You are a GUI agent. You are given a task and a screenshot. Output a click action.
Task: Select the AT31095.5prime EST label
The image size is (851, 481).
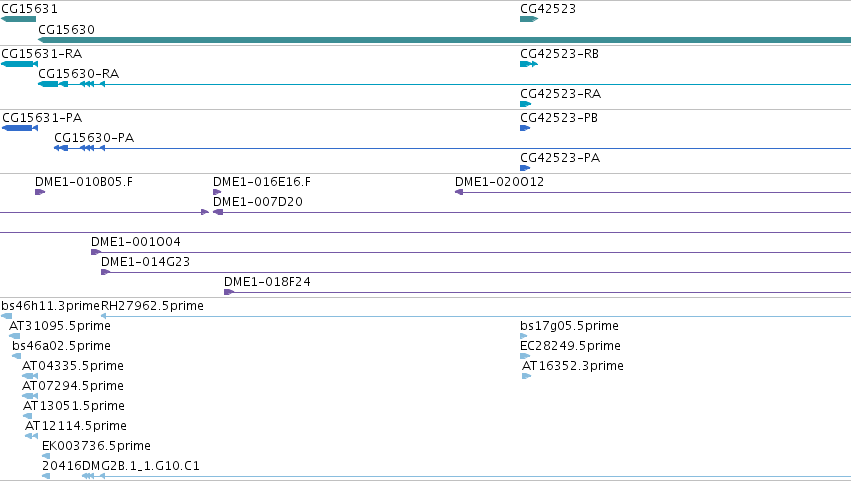(x=60, y=326)
